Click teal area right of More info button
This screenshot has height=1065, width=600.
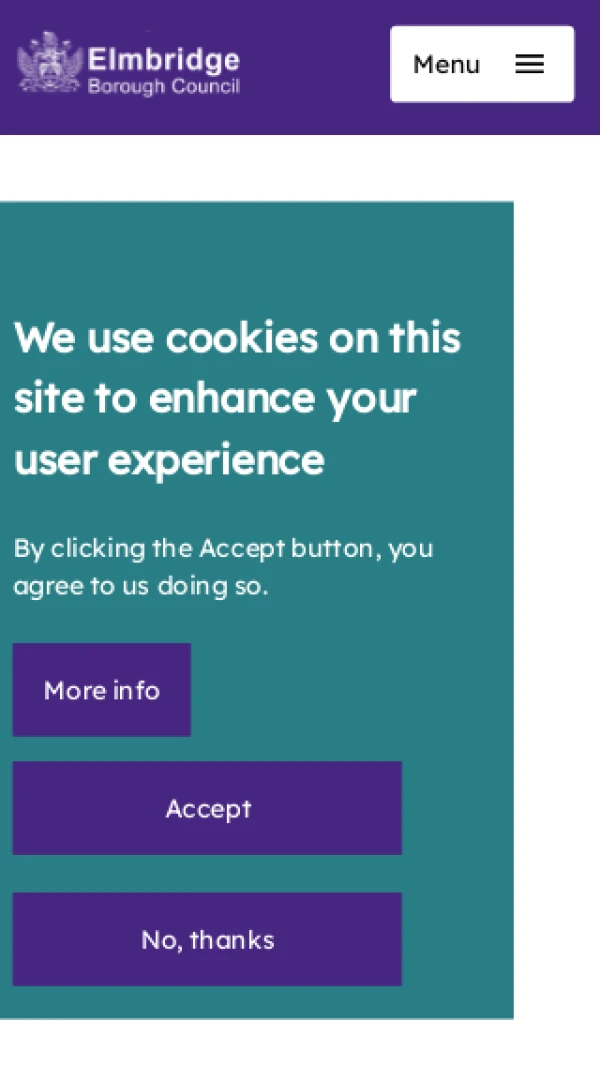pos(351,689)
